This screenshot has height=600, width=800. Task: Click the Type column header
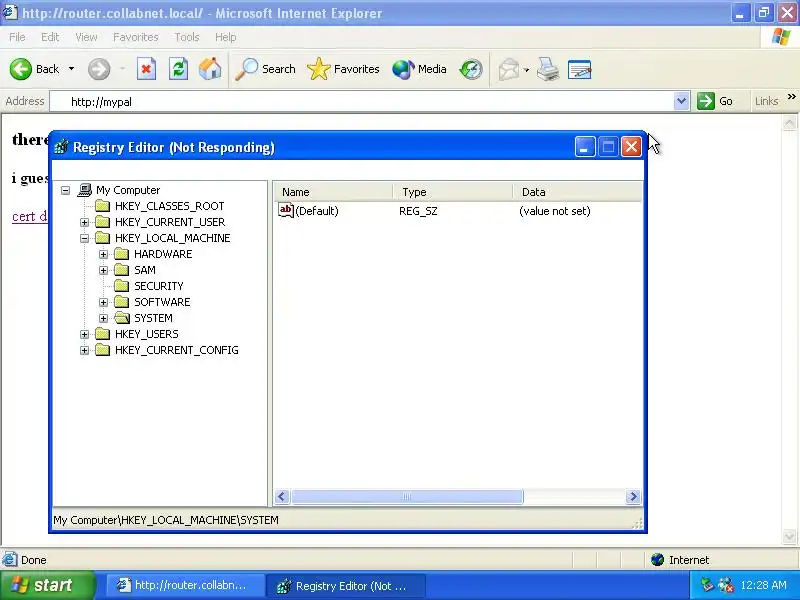[x=453, y=192]
